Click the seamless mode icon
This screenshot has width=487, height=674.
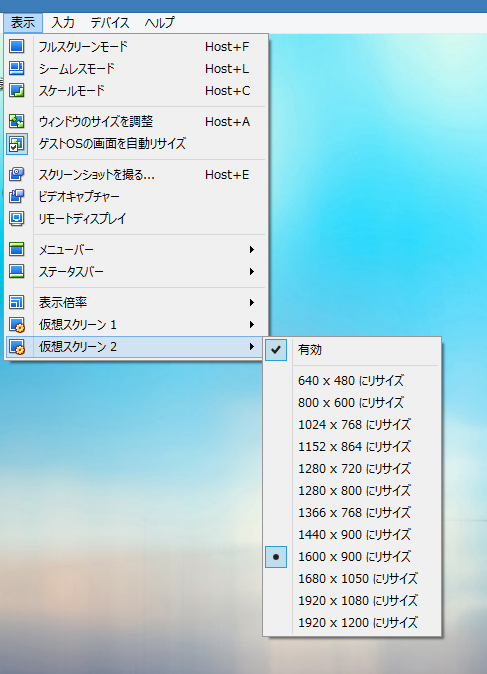[x=17, y=68]
